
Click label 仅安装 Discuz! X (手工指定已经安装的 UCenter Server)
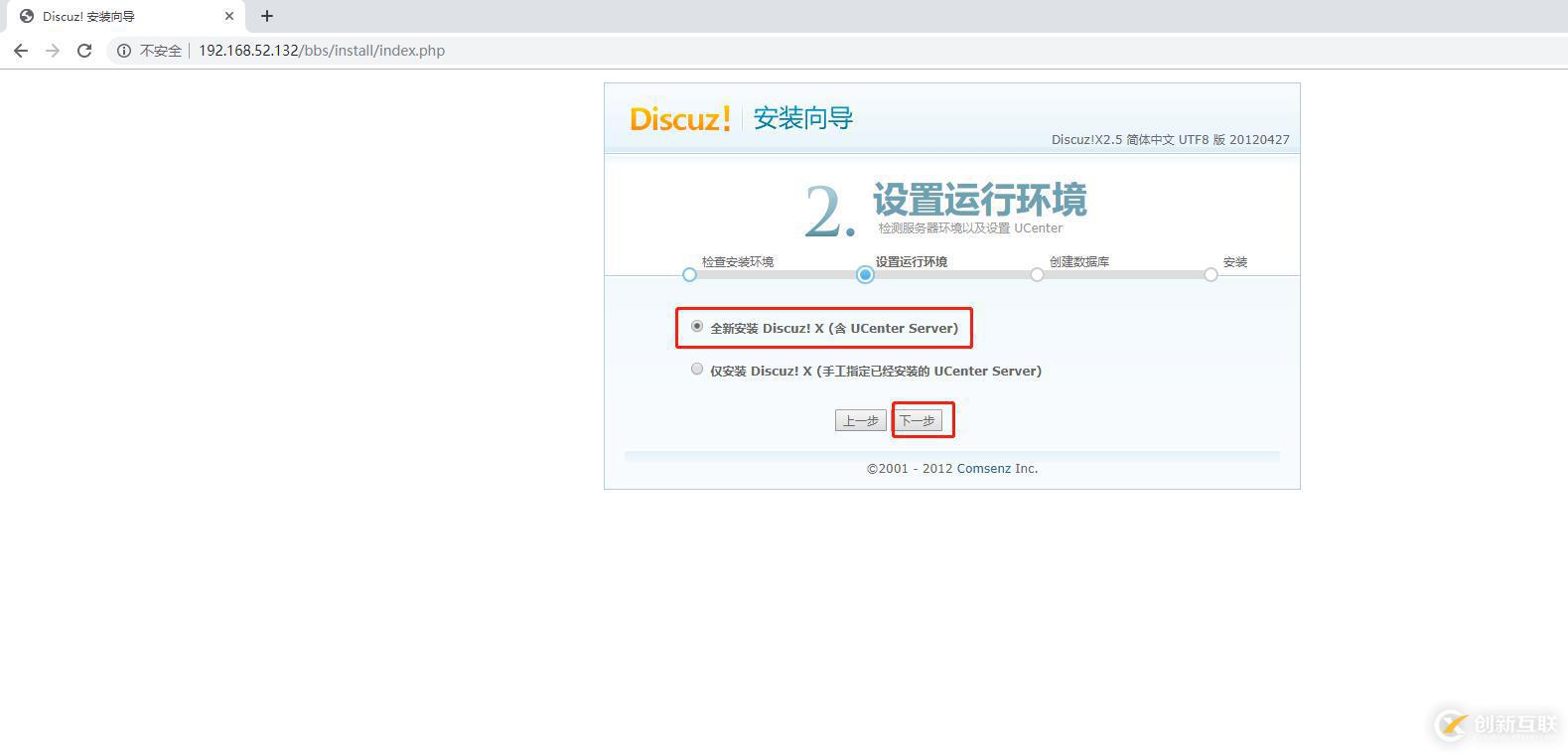click(x=876, y=371)
